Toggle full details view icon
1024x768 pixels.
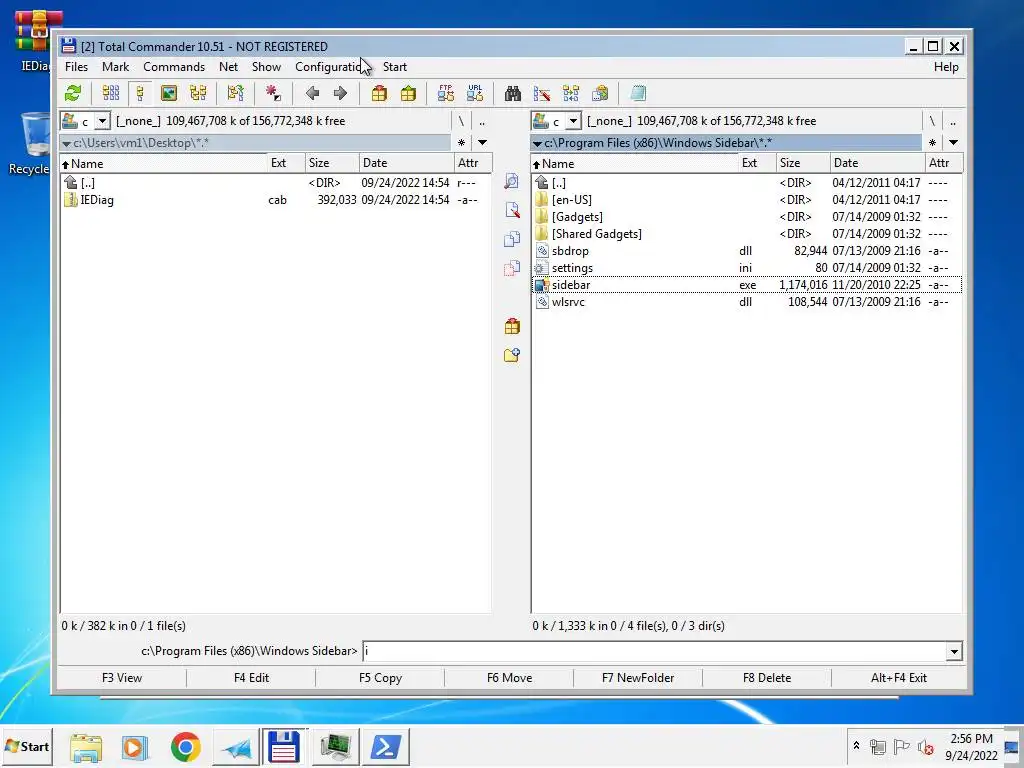[x=140, y=93]
